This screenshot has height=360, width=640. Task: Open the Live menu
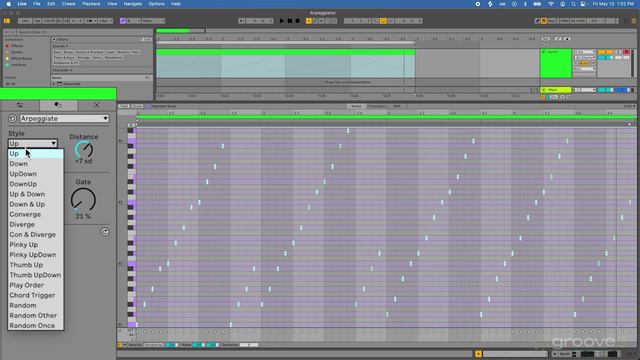pos(22,4)
